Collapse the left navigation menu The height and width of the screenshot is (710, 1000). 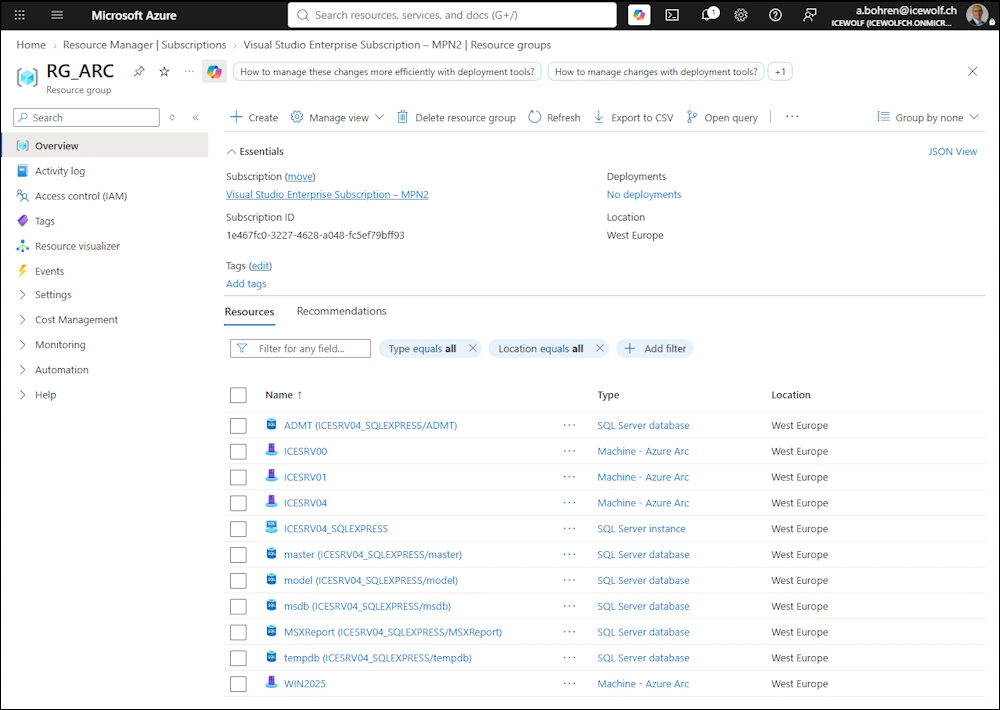point(196,117)
